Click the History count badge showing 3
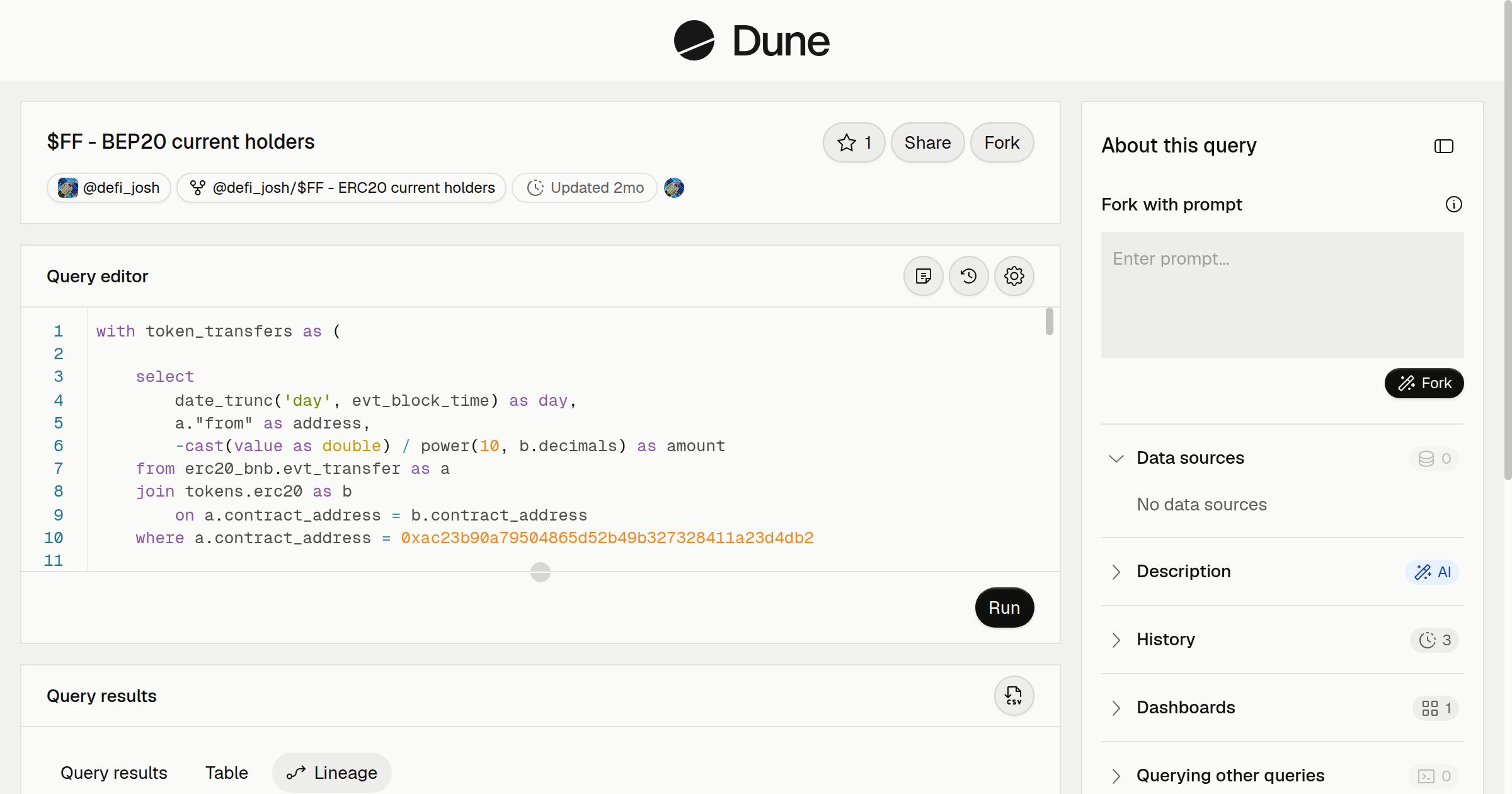This screenshot has height=794, width=1512. 1435,640
